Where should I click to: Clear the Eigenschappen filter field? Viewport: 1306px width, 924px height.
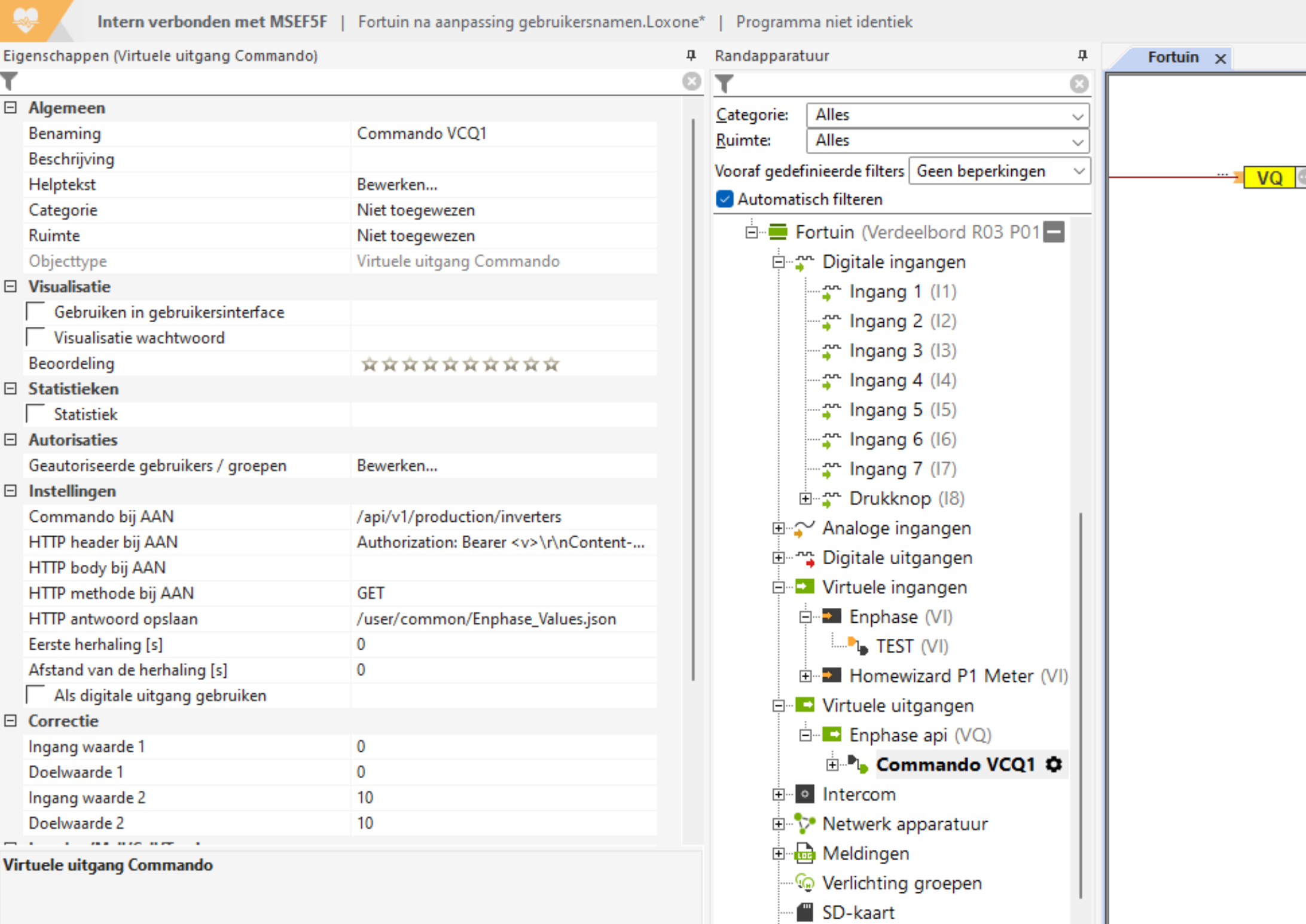[691, 81]
